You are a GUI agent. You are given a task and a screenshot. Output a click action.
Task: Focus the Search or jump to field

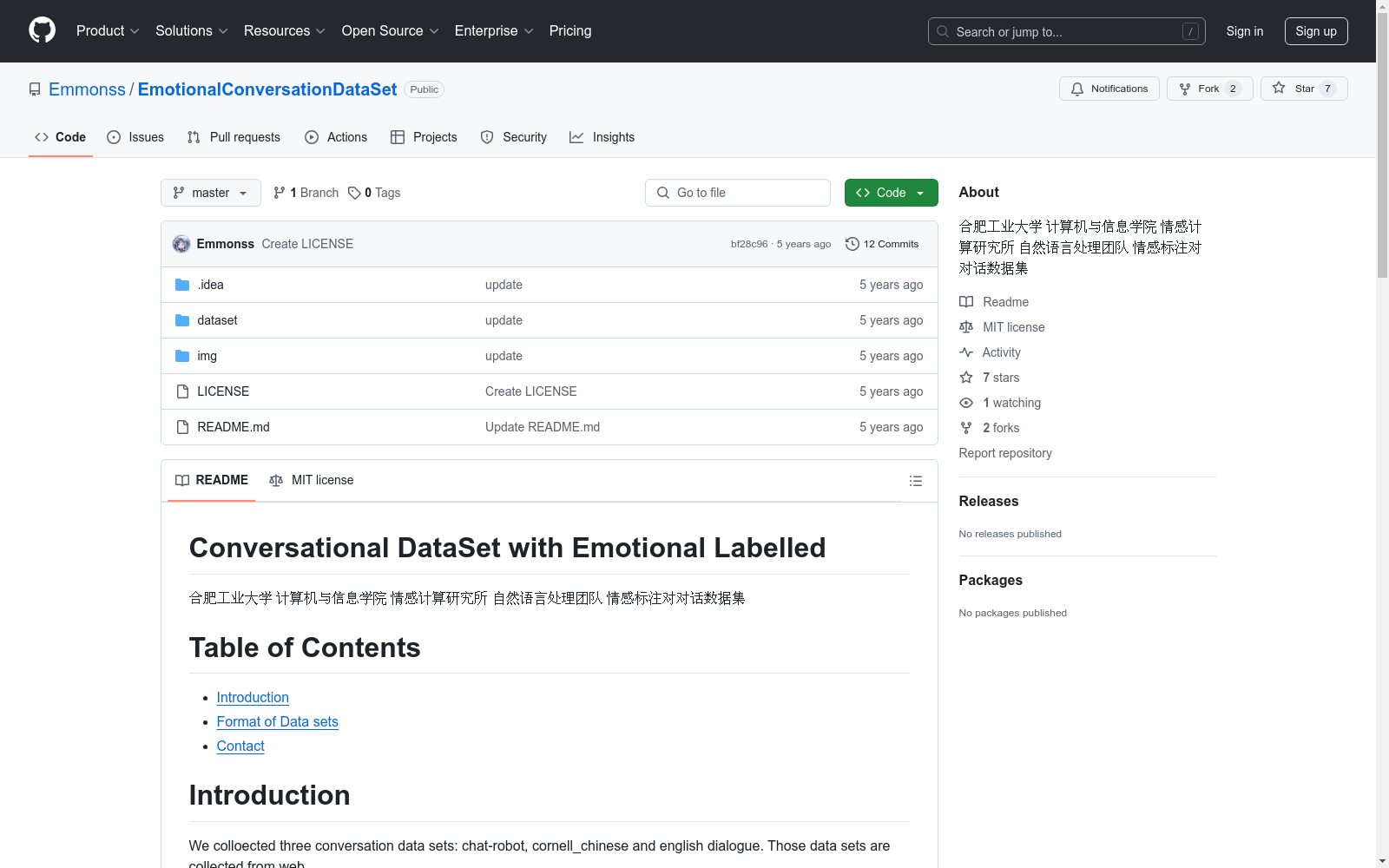[1067, 31]
